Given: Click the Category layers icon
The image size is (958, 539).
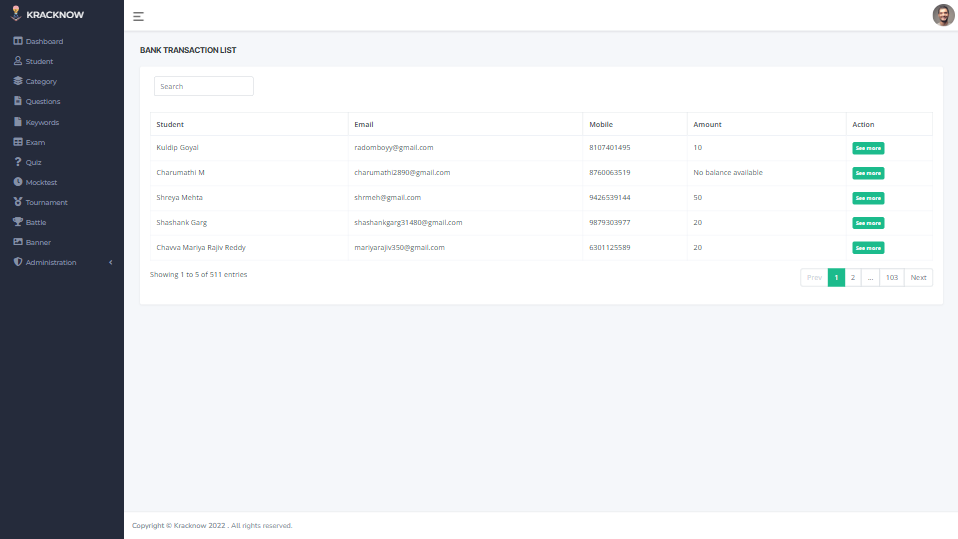Looking at the screenshot, I should 18,81.
